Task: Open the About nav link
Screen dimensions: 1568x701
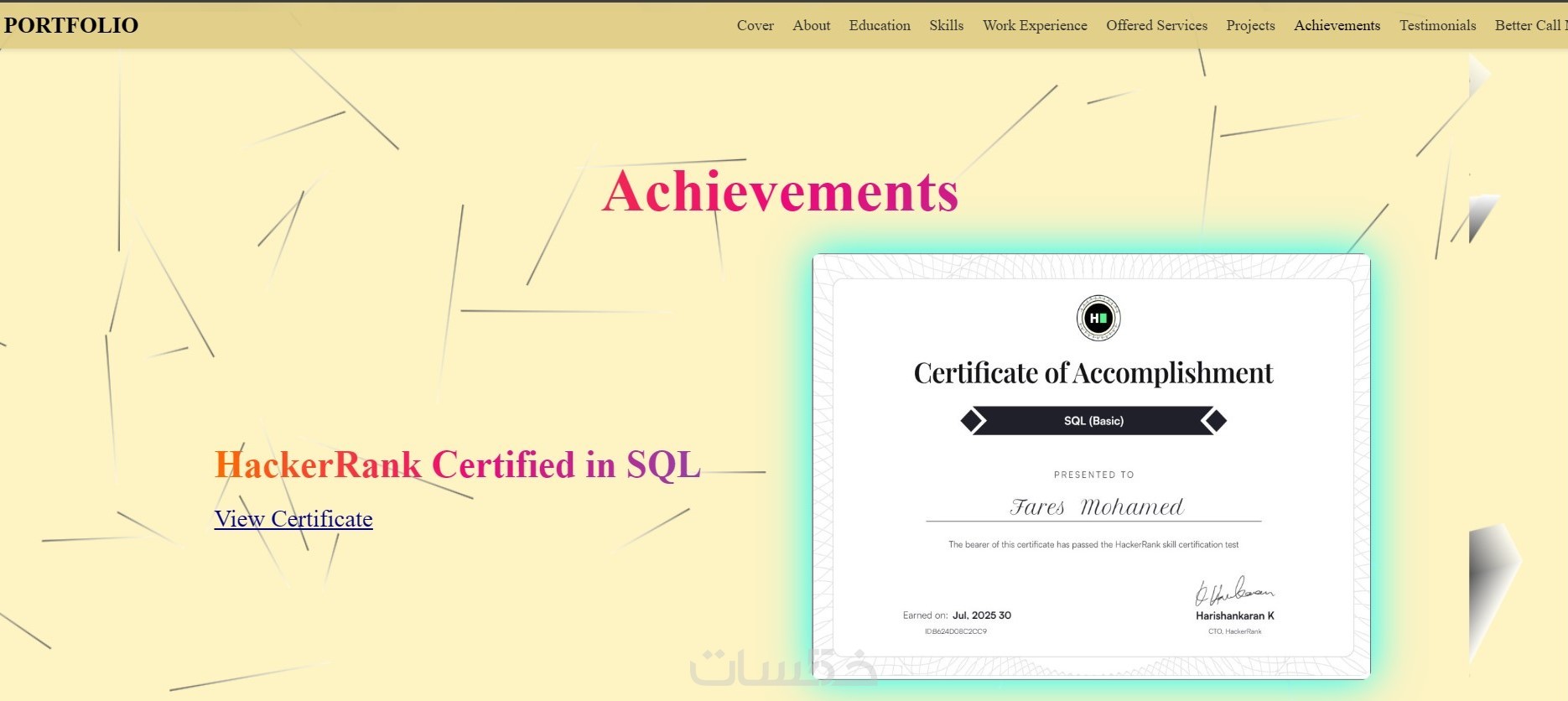Action: pyautogui.click(x=812, y=25)
